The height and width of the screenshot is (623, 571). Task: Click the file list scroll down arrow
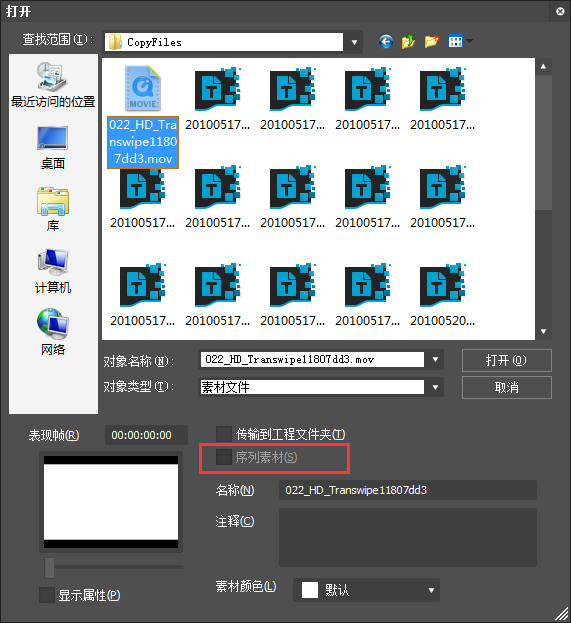543,331
